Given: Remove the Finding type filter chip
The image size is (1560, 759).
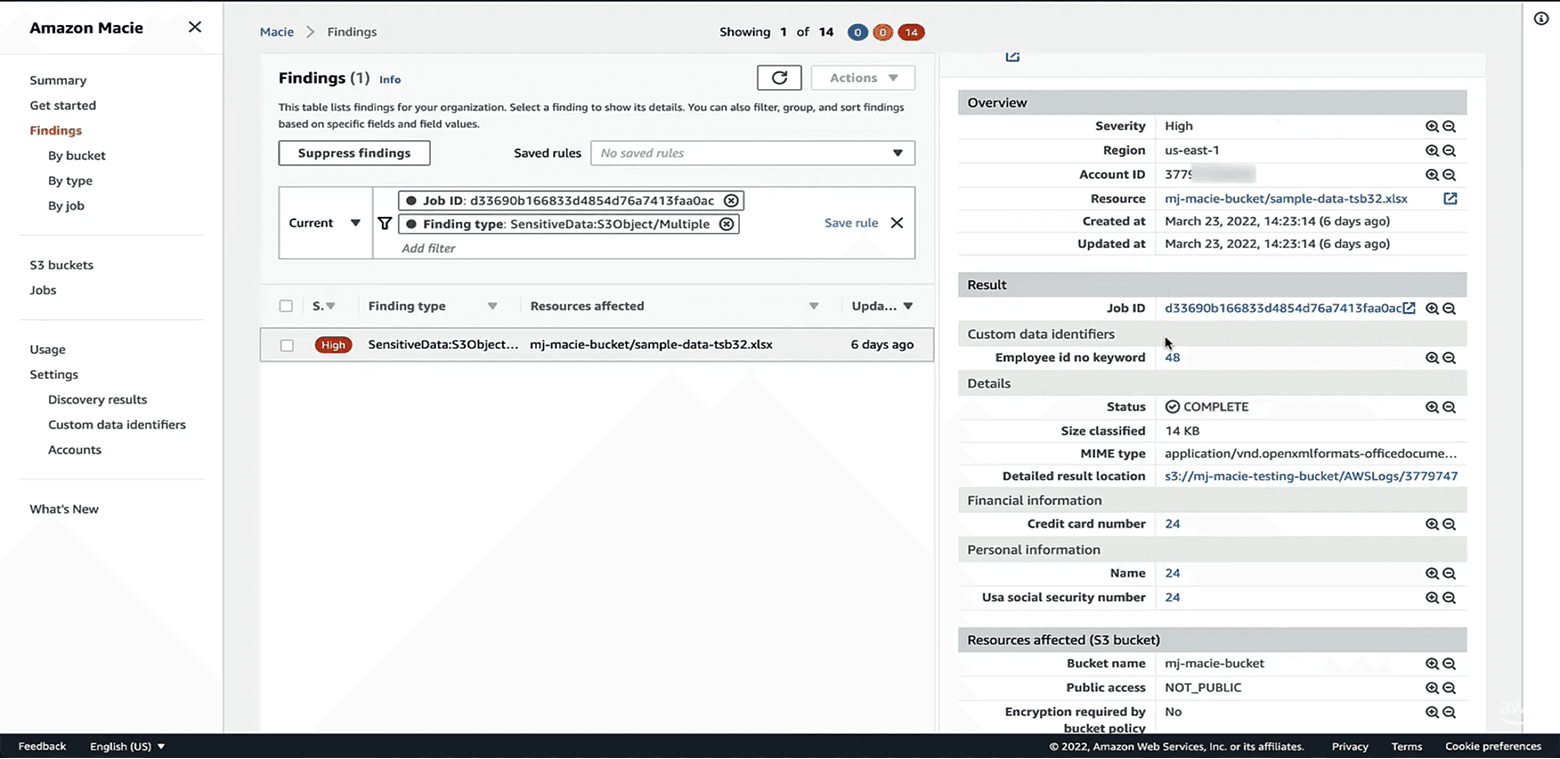Looking at the screenshot, I should [x=726, y=224].
